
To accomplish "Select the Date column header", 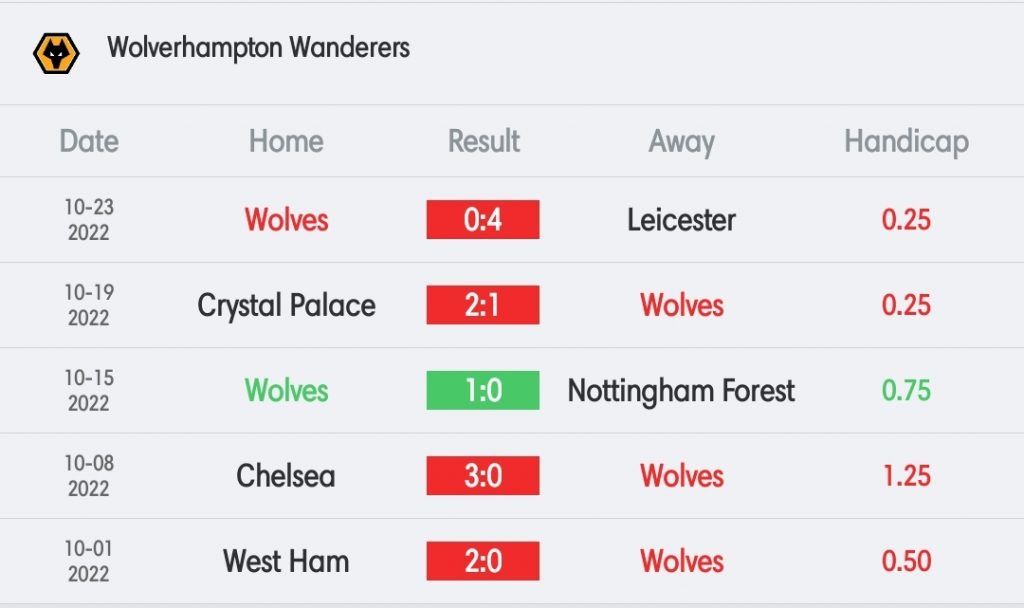I will point(89,141).
